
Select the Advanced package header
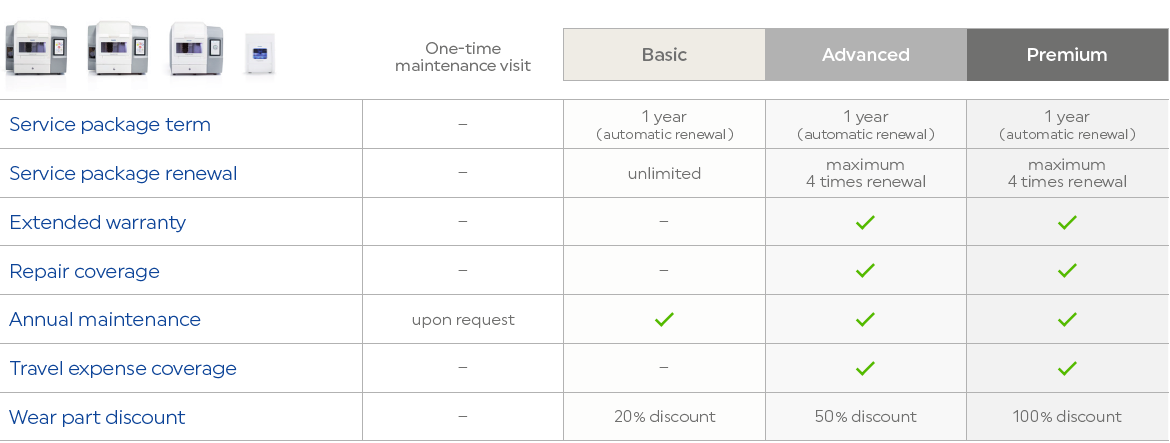(x=865, y=54)
